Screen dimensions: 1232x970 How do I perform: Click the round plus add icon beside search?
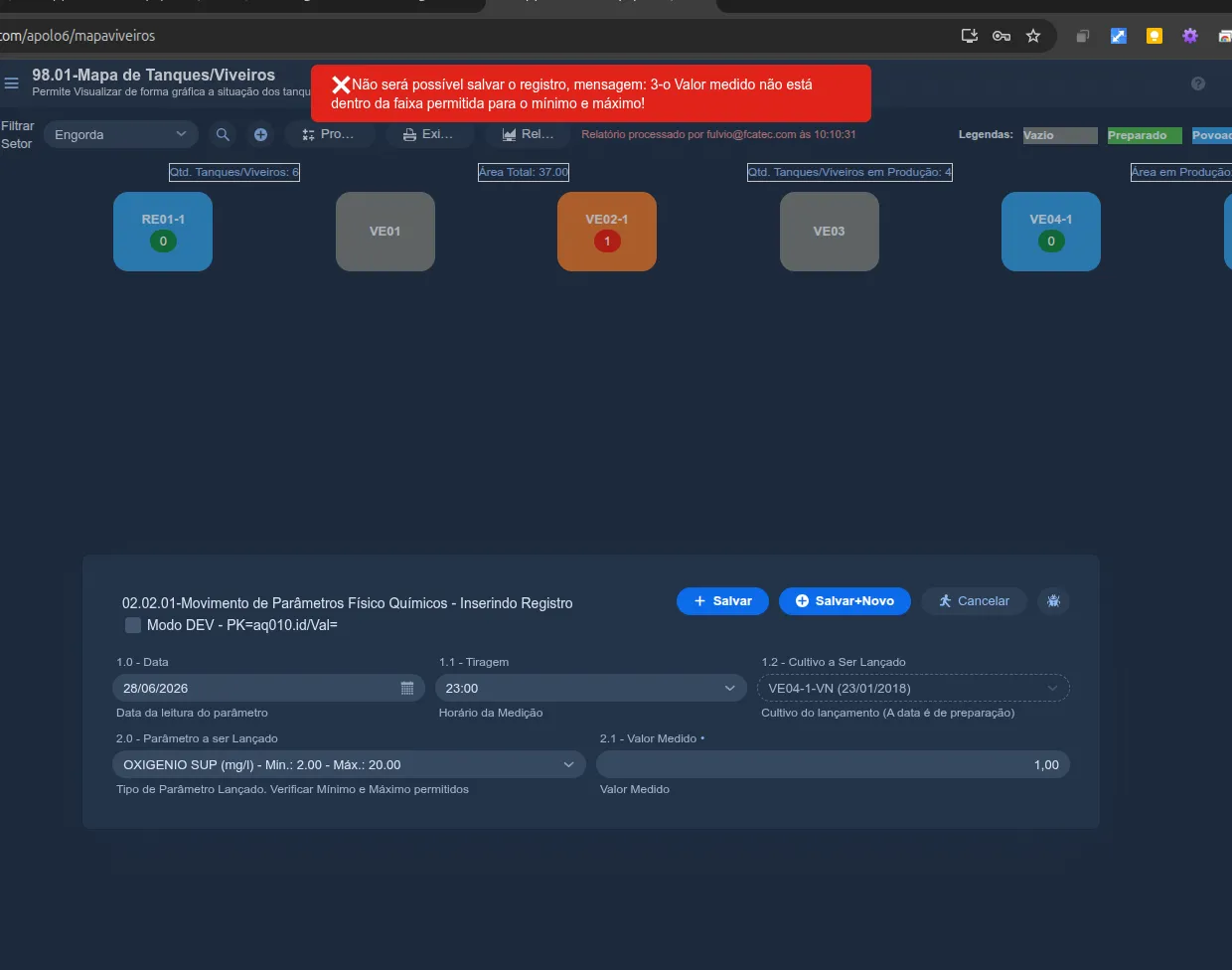tap(260, 134)
